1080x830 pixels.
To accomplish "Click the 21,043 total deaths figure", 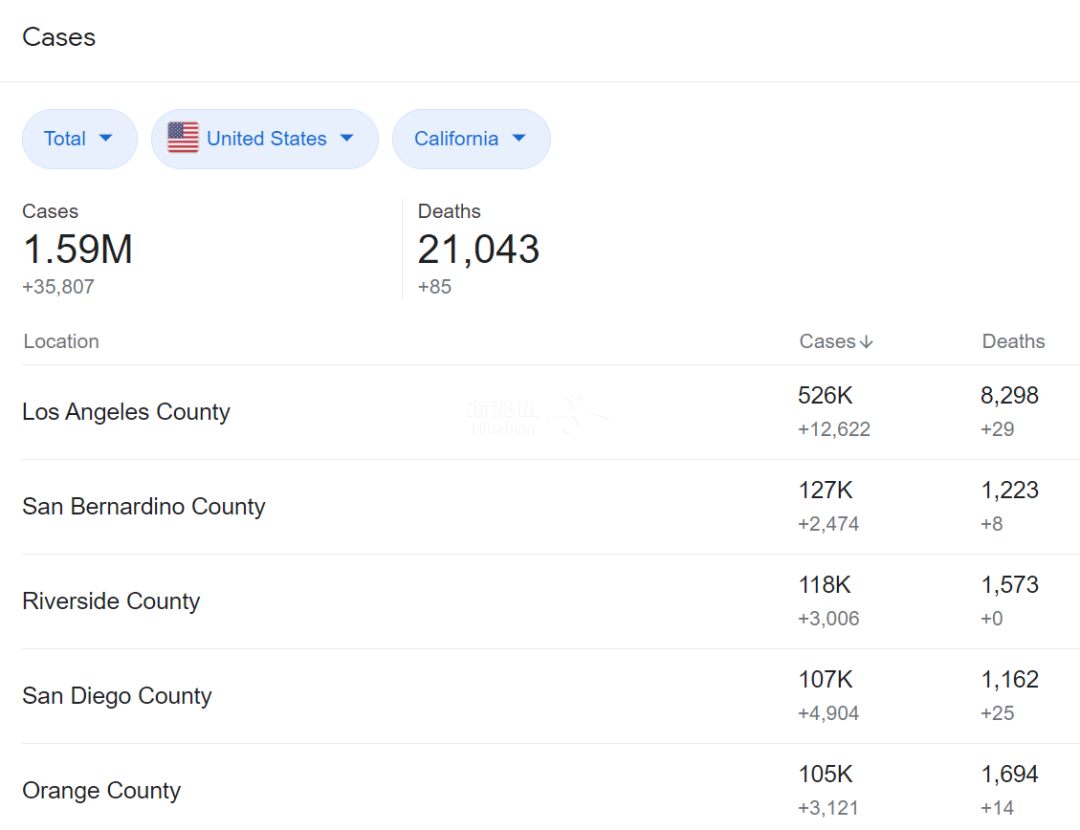I will 478,250.
